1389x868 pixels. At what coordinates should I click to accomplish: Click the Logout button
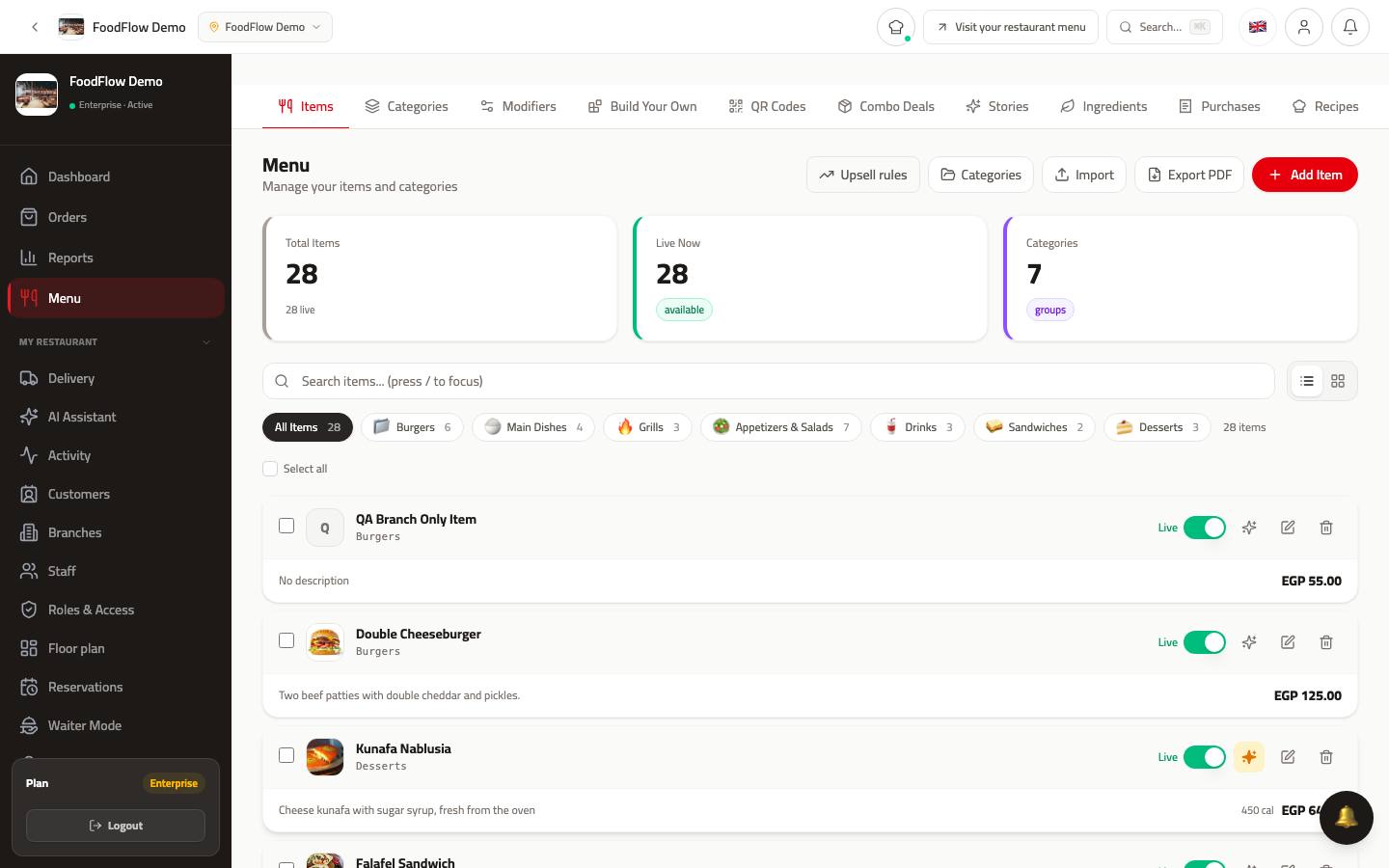[116, 826]
